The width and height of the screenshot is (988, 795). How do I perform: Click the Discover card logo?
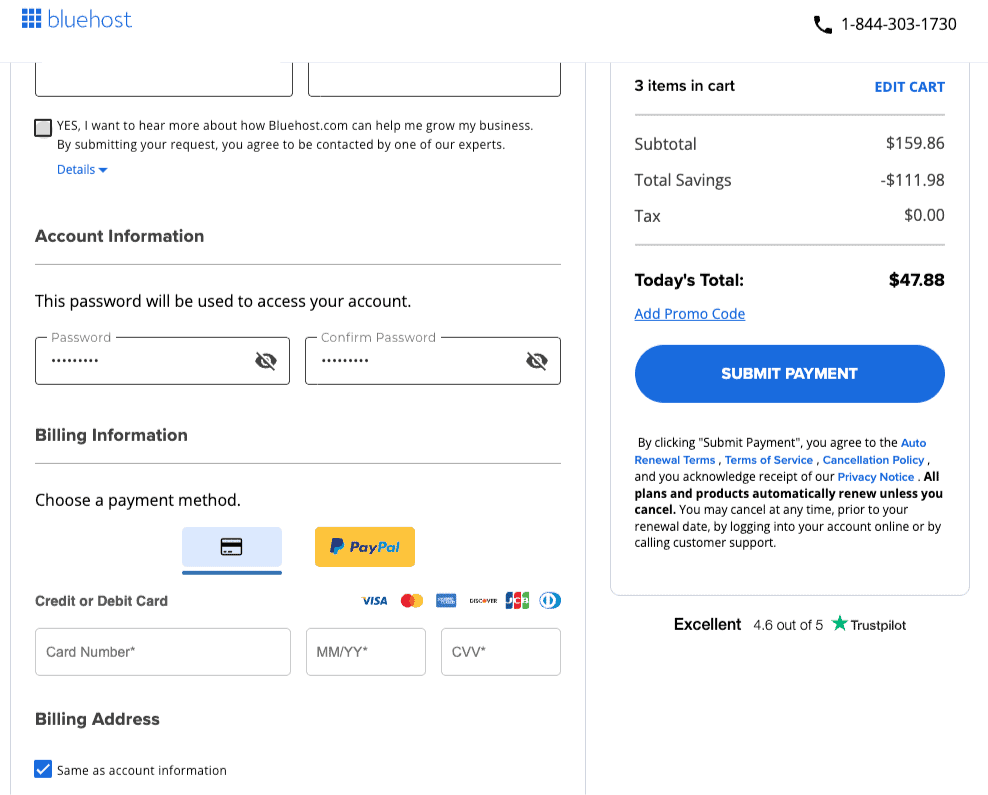tap(483, 601)
